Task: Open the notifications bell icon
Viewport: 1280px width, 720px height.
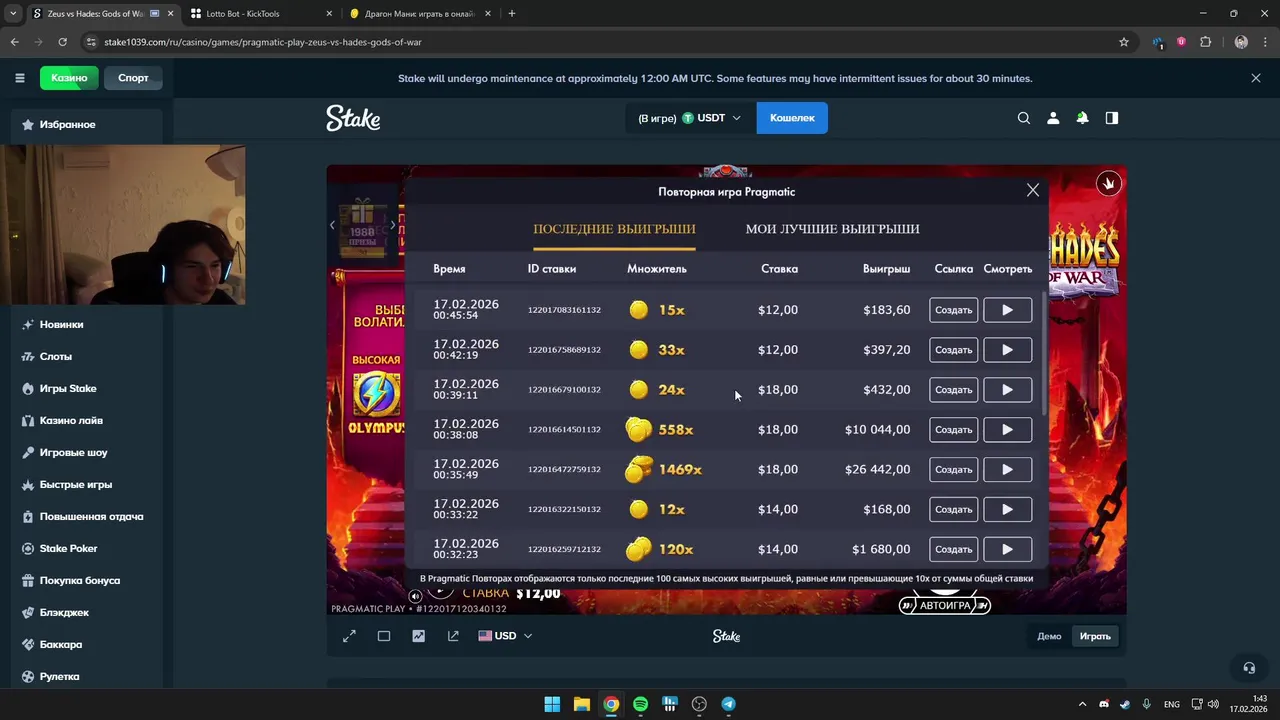Action: [1082, 118]
